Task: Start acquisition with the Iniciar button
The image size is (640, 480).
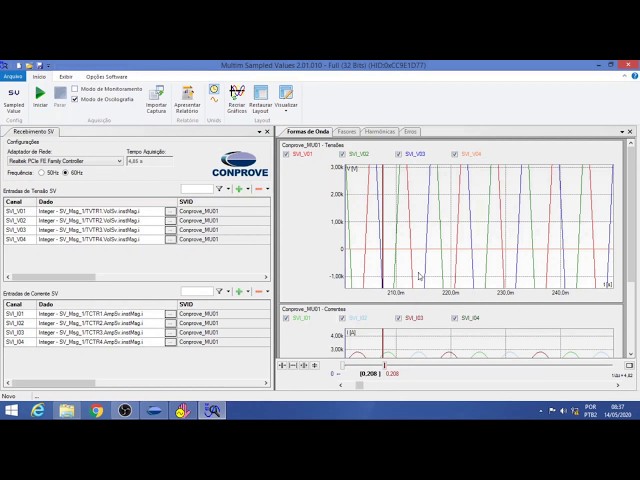Action: click(x=40, y=97)
